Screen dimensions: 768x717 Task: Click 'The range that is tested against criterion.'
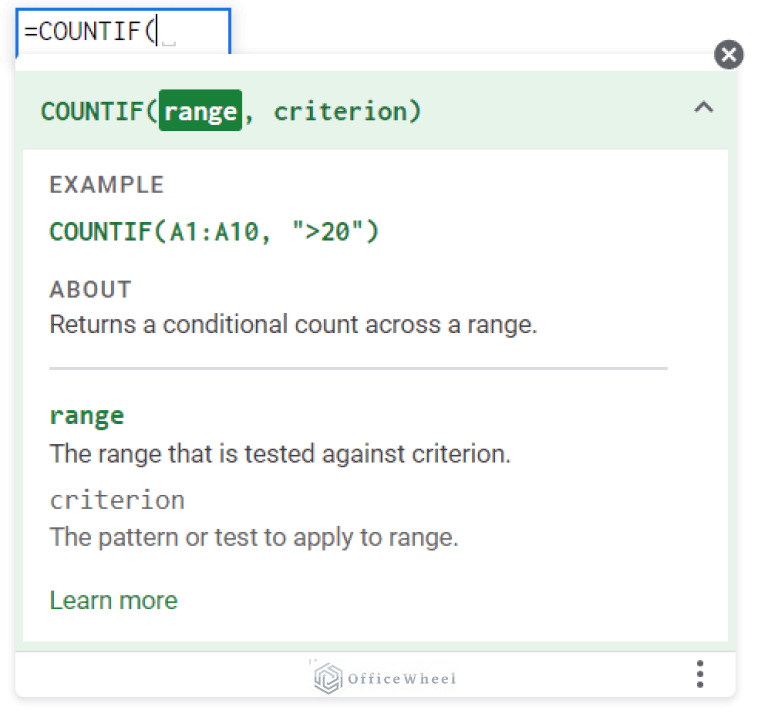click(280, 454)
